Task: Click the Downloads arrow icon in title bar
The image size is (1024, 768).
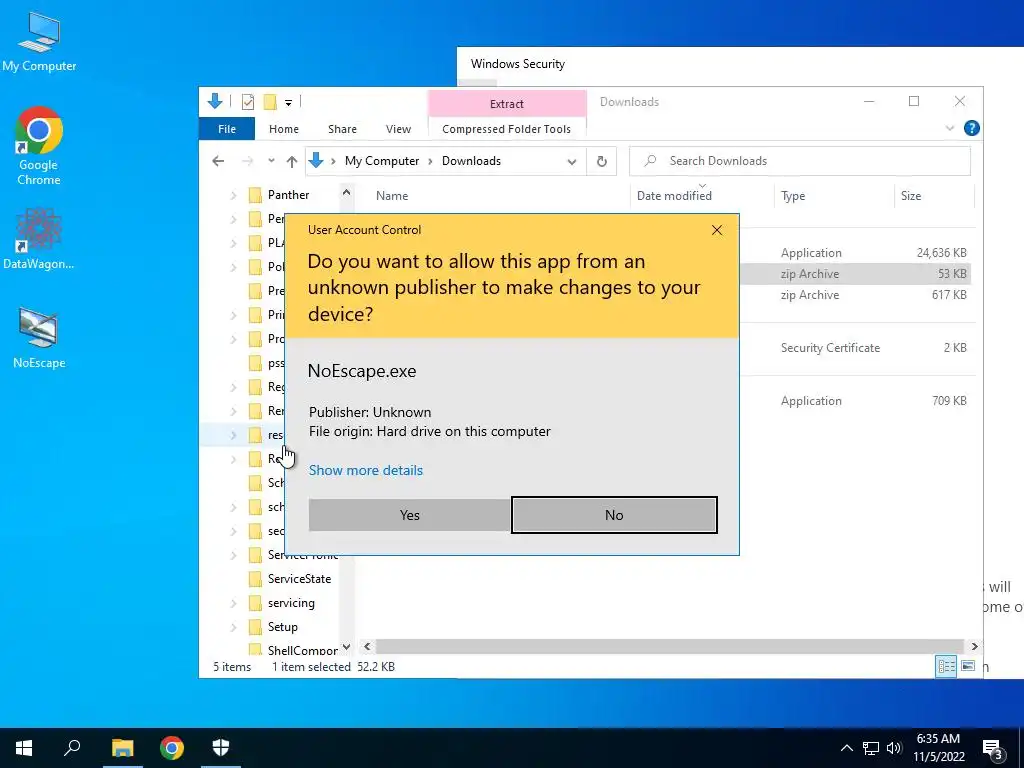Action: [x=215, y=101]
